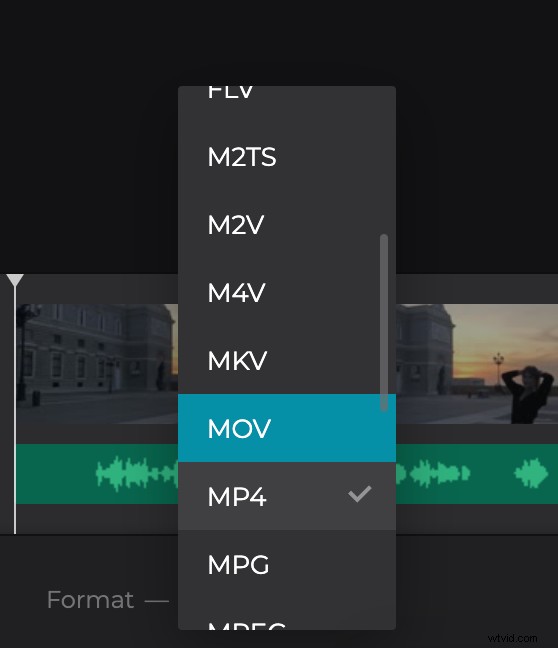Select the MKV format entry
This screenshot has width=558, height=648.
click(x=287, y=360)
